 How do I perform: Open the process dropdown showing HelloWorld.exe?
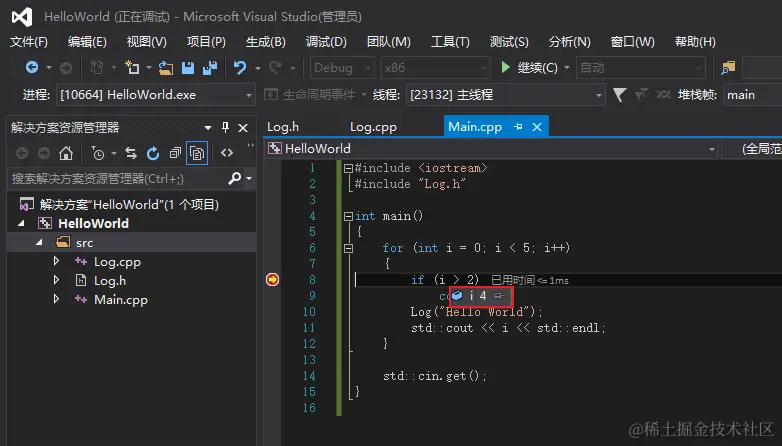coord(156,95)
